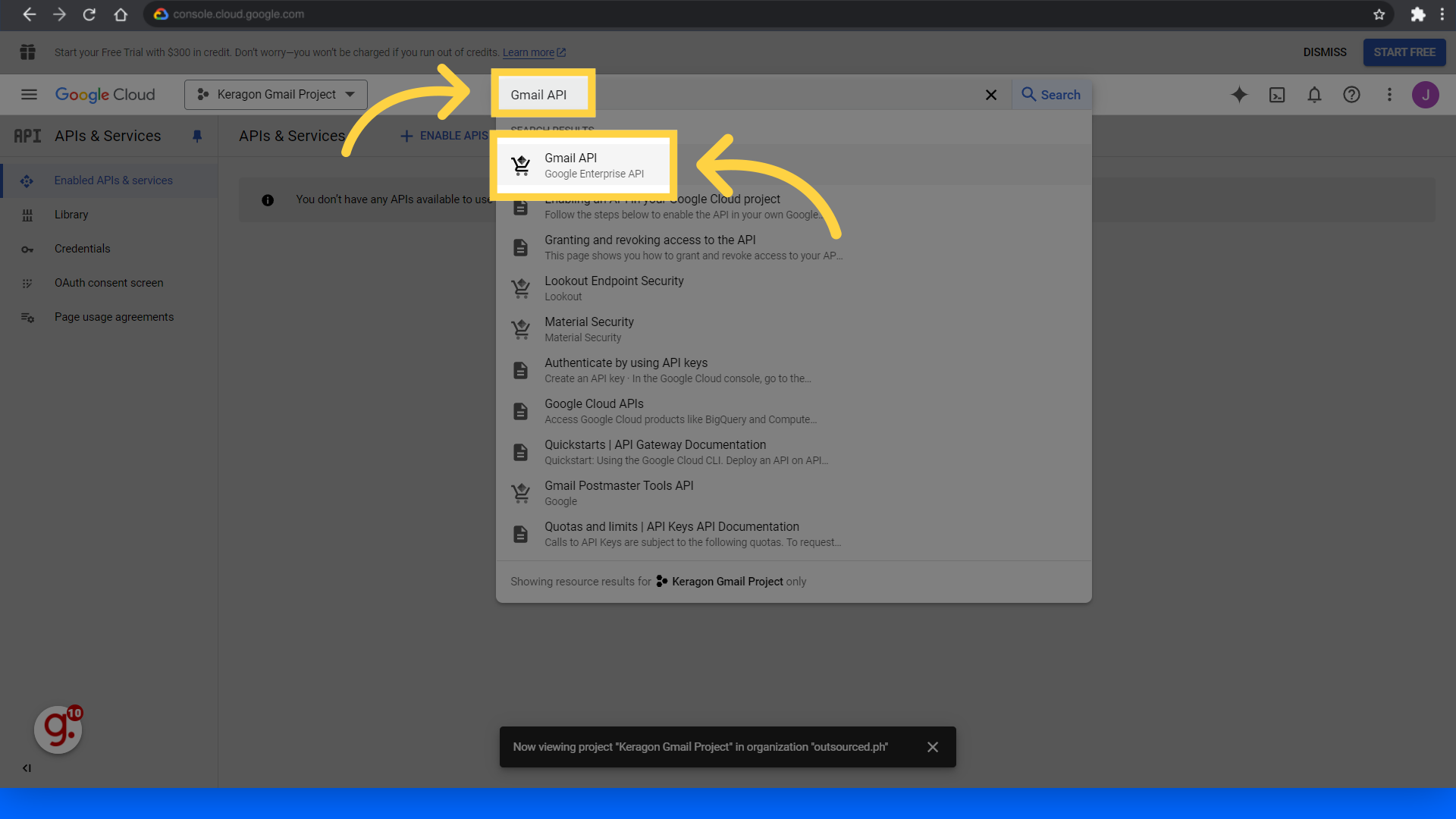
Task: Open the Library sidebar item
Action: tap(109, 215)
